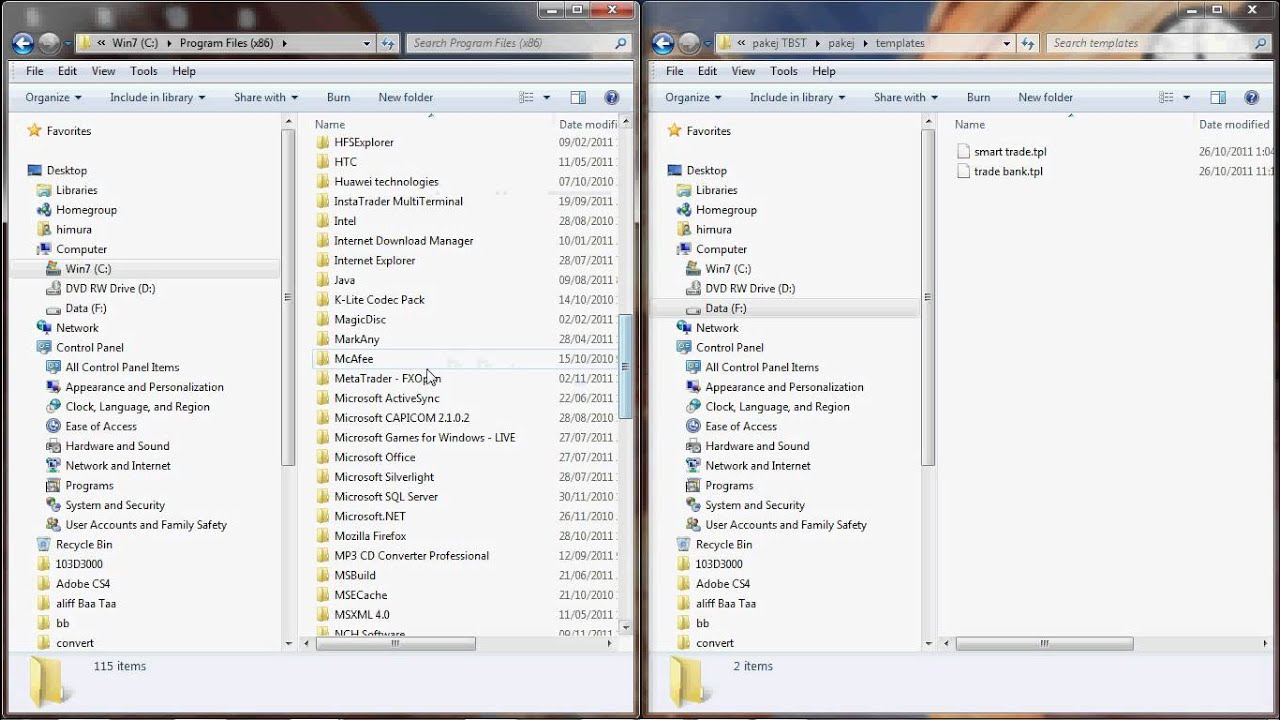This screenshot has width=1280, height=720.
Task: Open address history dropdown in Program Files window
Action: tap(367, 43)
